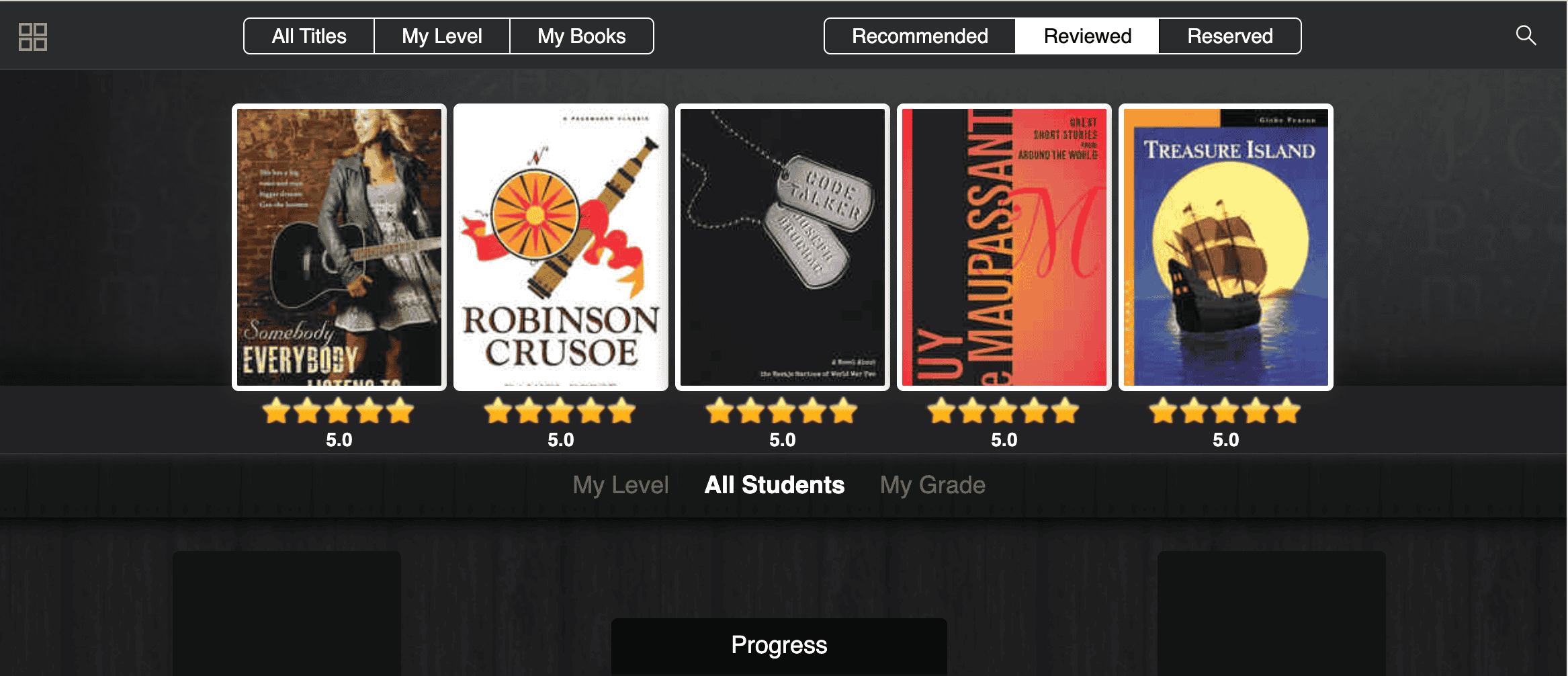Open the Code Talker book cover

click(783, 247)
